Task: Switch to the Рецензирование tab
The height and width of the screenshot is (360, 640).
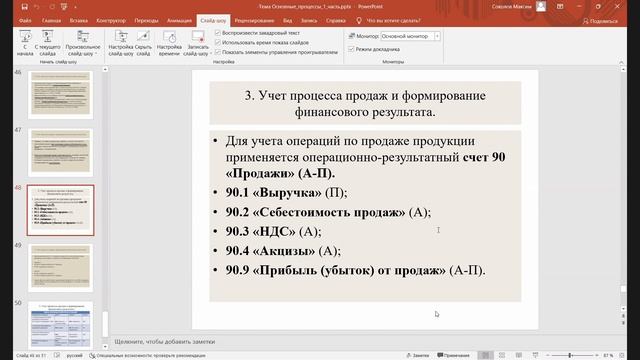Action: (254, 20)
